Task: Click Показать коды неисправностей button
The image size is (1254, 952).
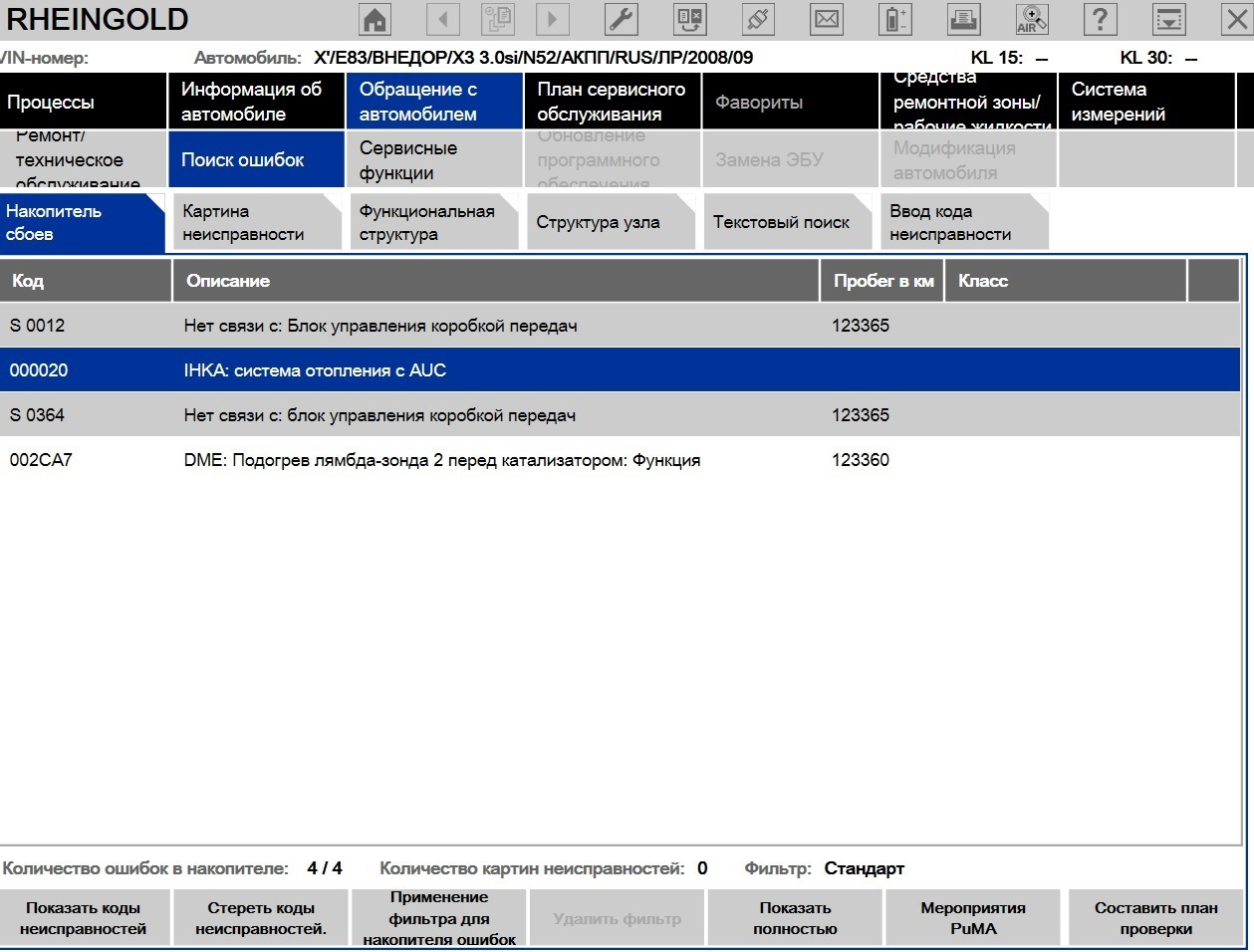Action: pos(84,918)
